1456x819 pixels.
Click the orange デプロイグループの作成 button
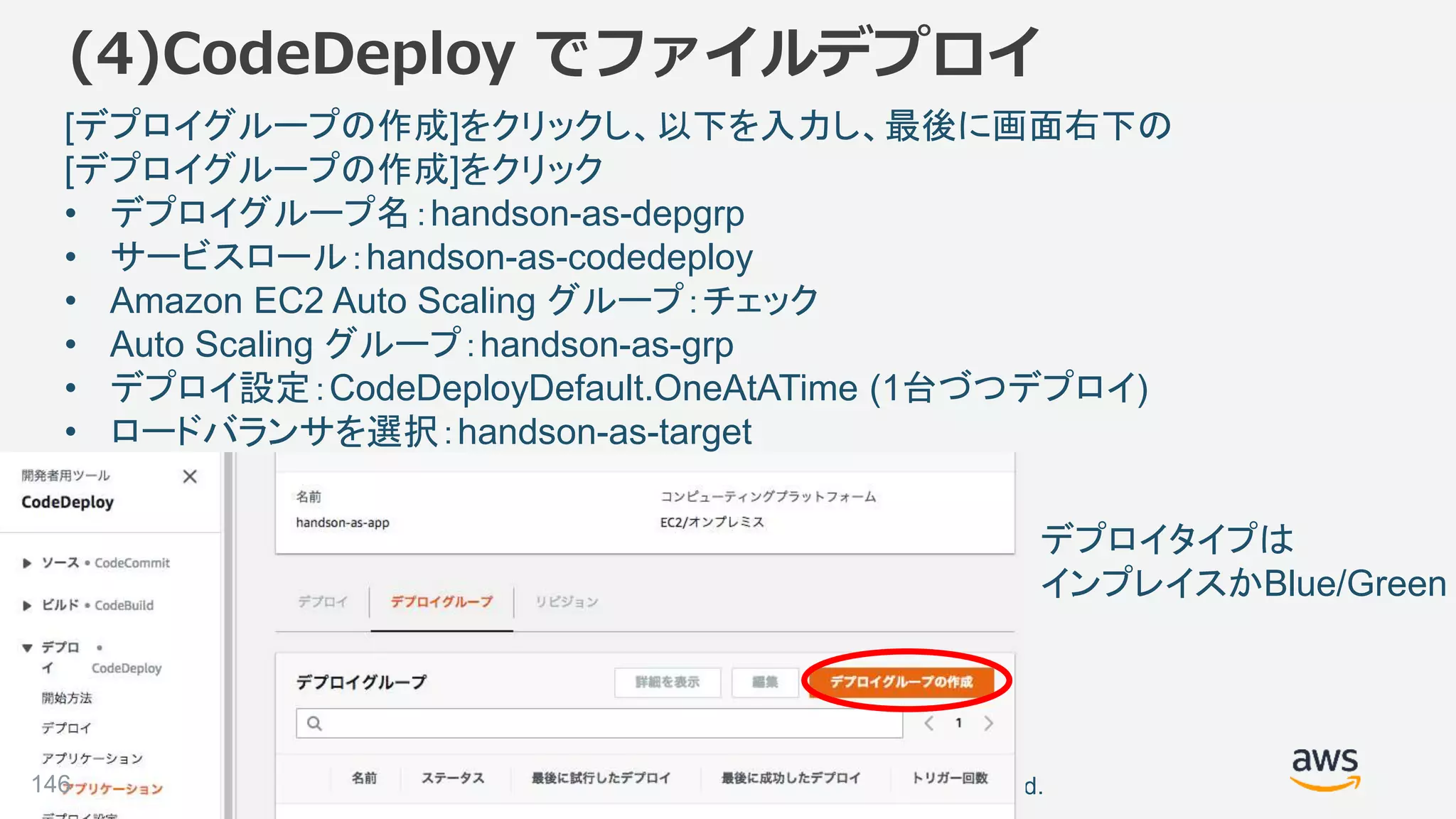point(901,682)
